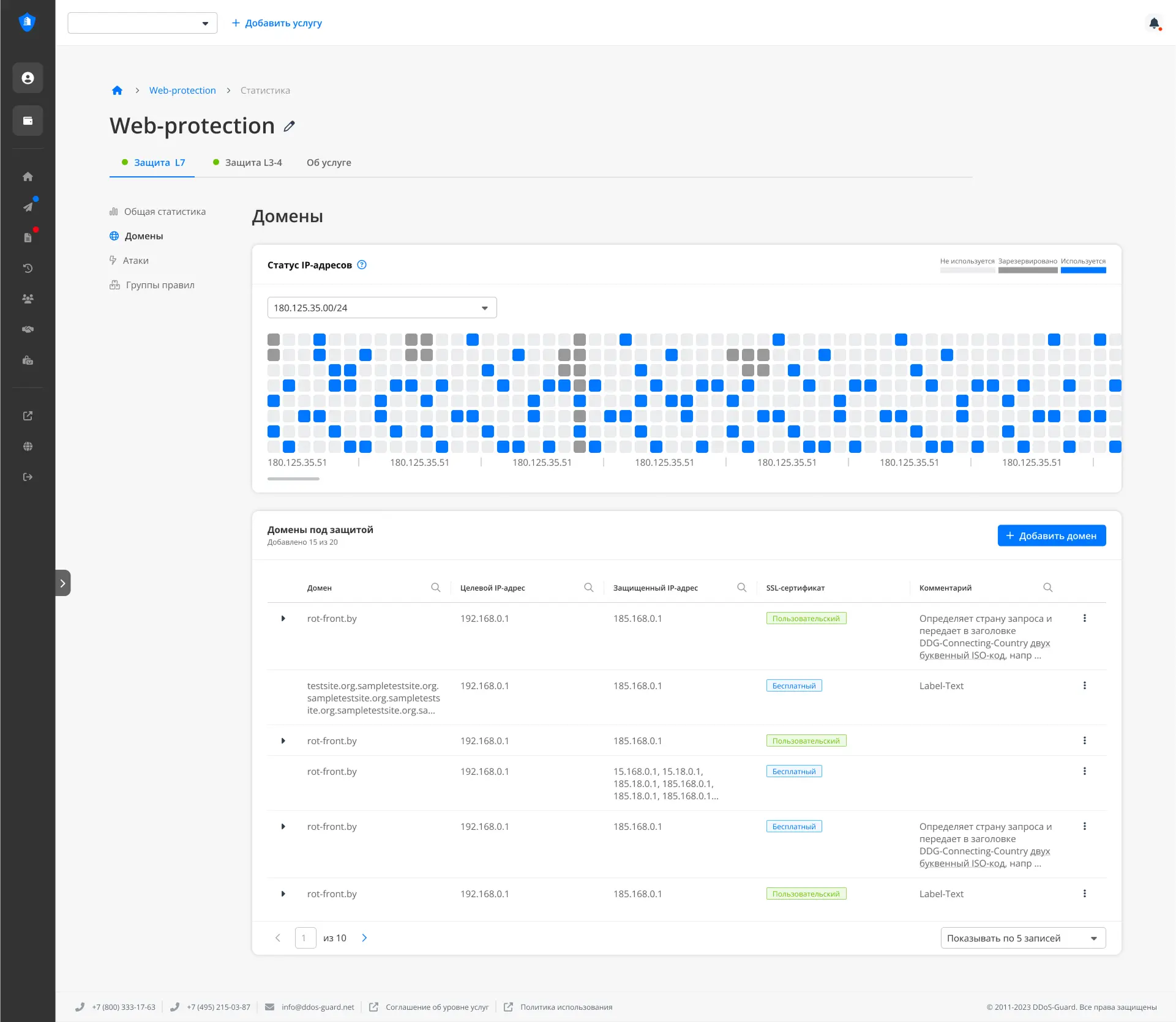Screen dimensions: 1176x1022
Task: Open the rocket icon with blue dot
Action: 28,207
